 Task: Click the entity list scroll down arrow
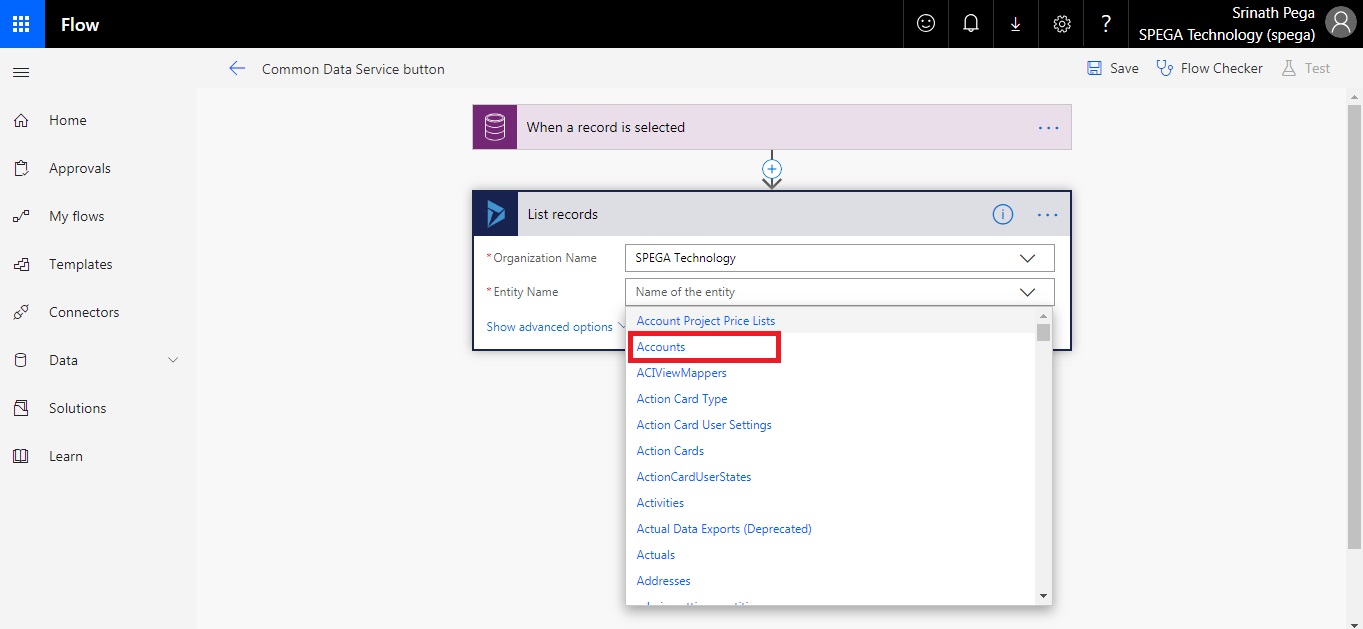(1043, 595)
